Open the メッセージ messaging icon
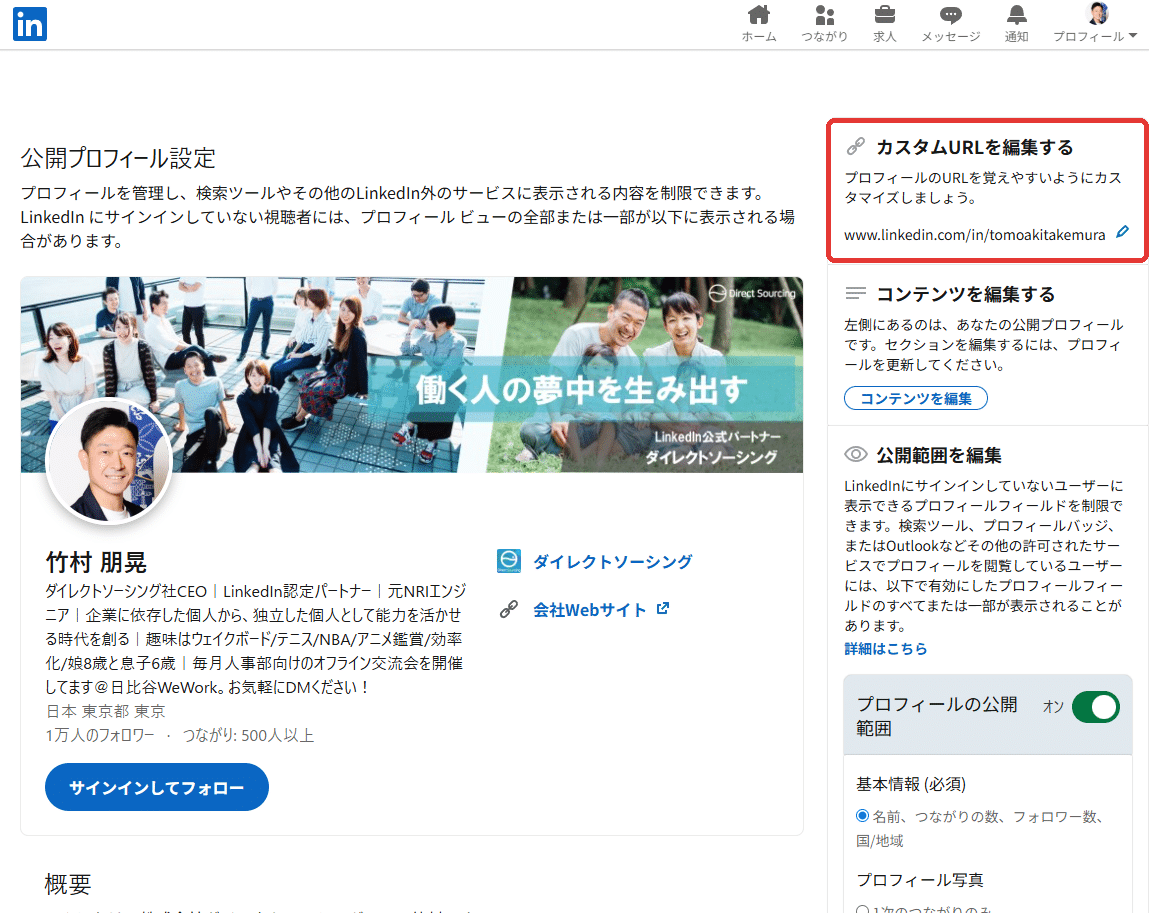Viewport: 1149px width, 913px height. (x=950, y=23)
